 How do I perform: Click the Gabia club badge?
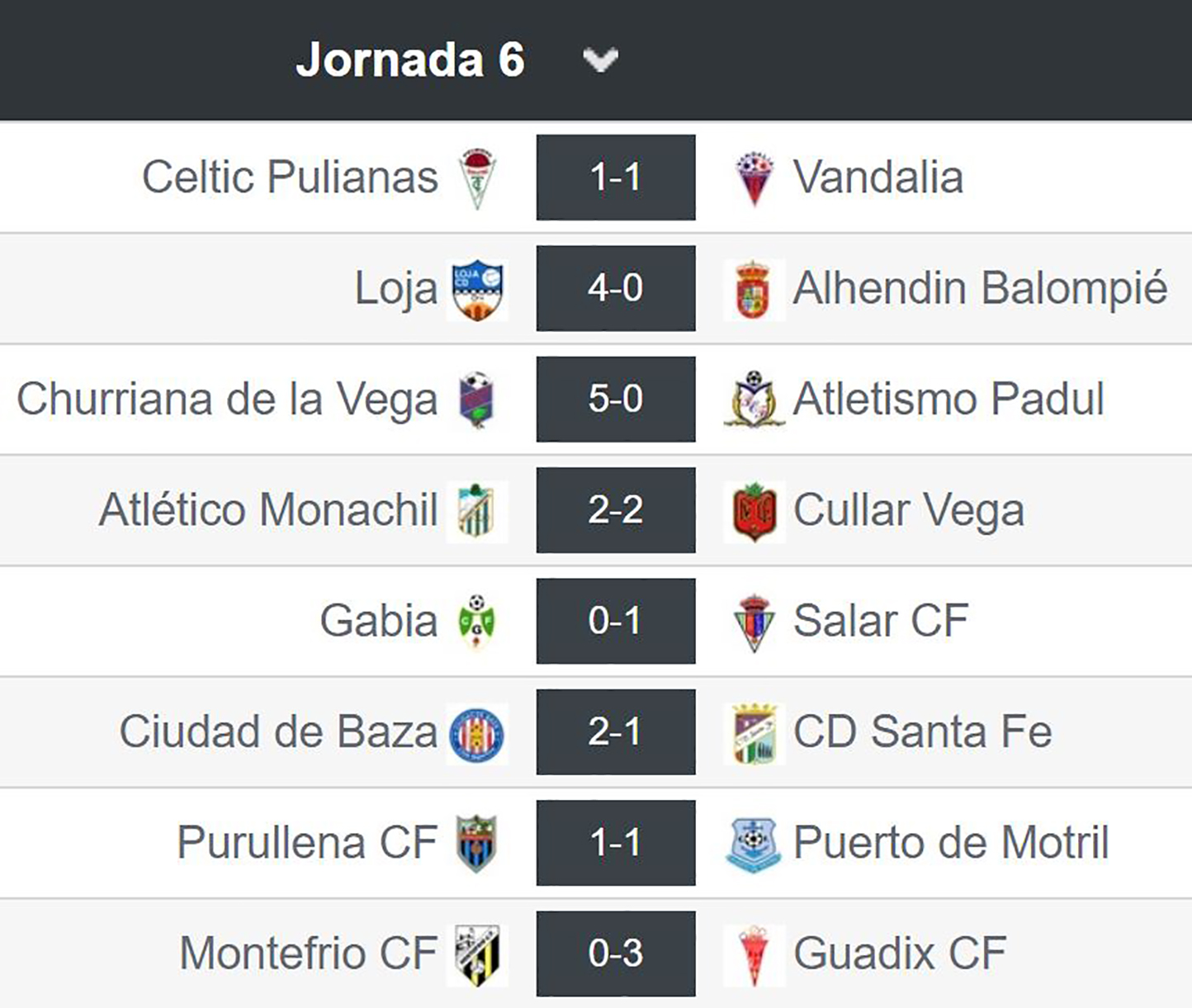tap(476, 621)
